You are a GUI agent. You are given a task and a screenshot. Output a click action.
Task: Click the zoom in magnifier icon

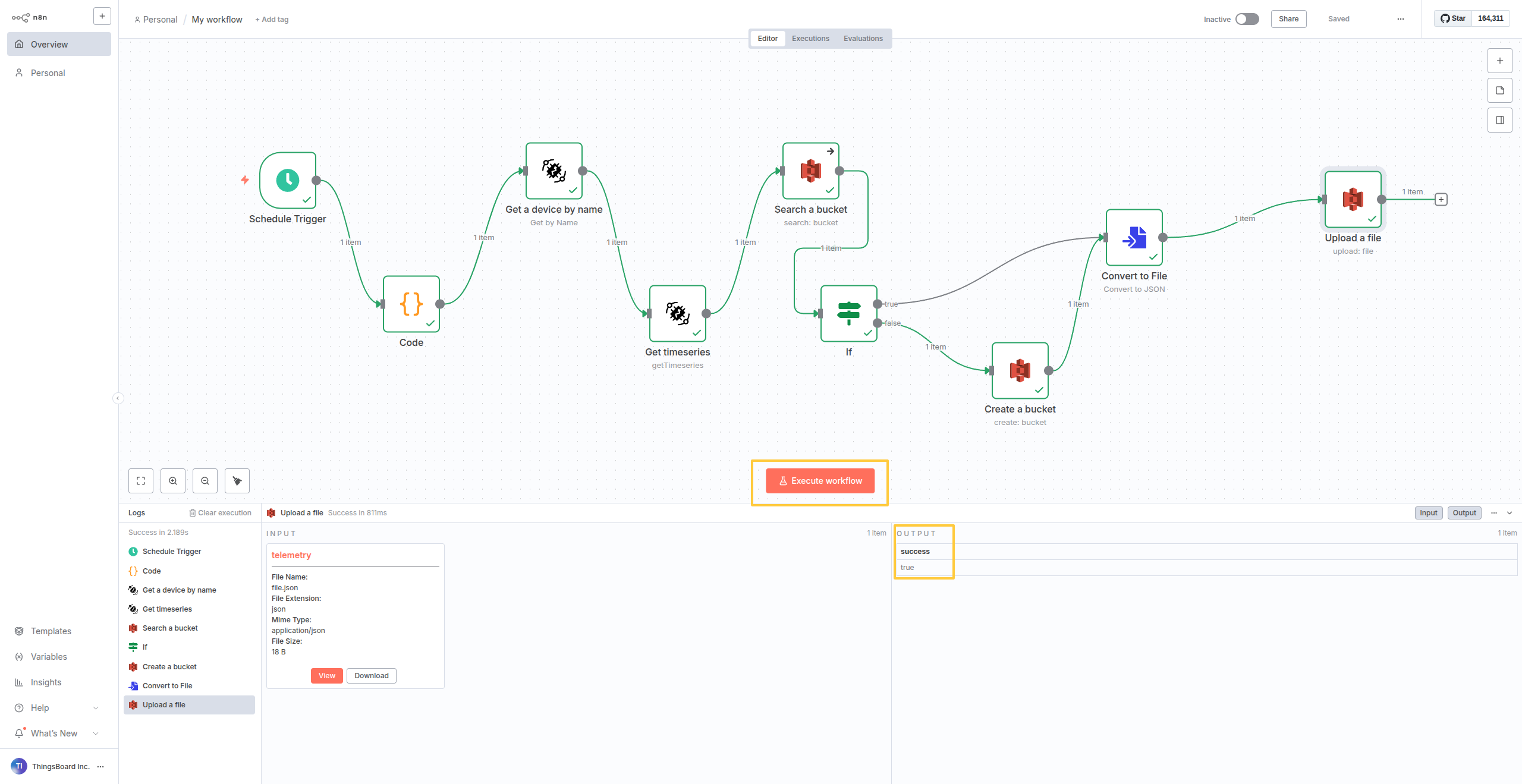(173, 481)
